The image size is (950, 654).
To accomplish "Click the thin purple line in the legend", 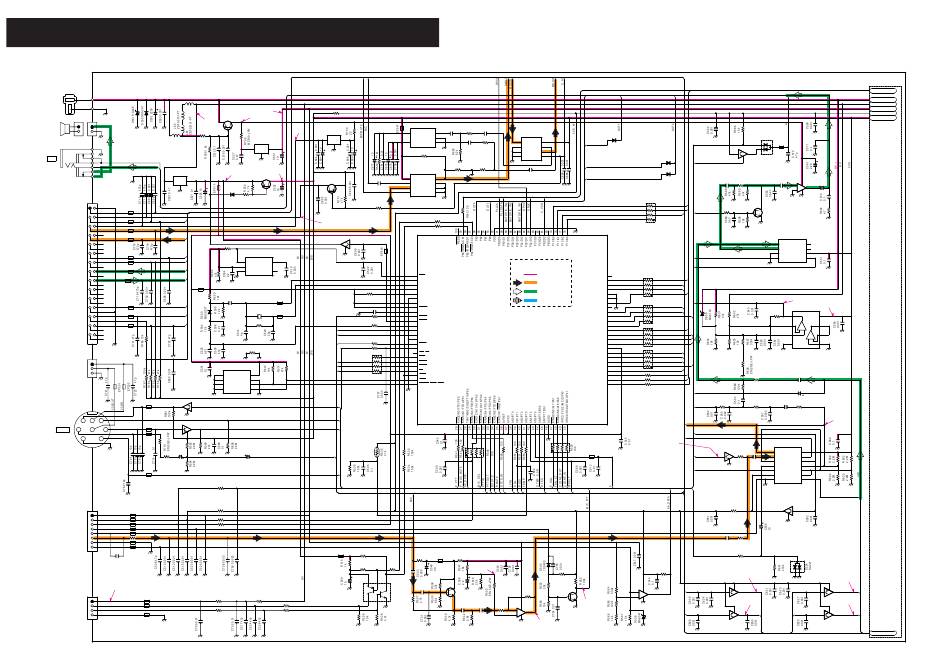I will point(530,275).
